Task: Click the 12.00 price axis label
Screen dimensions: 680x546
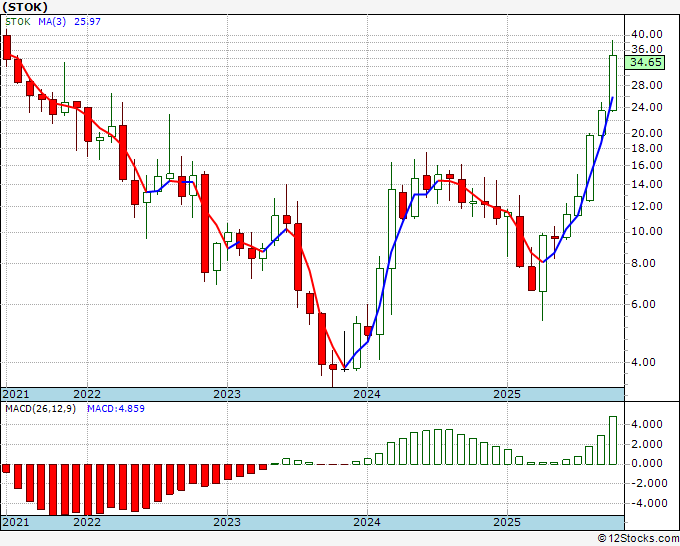Action: coord(647,206)
